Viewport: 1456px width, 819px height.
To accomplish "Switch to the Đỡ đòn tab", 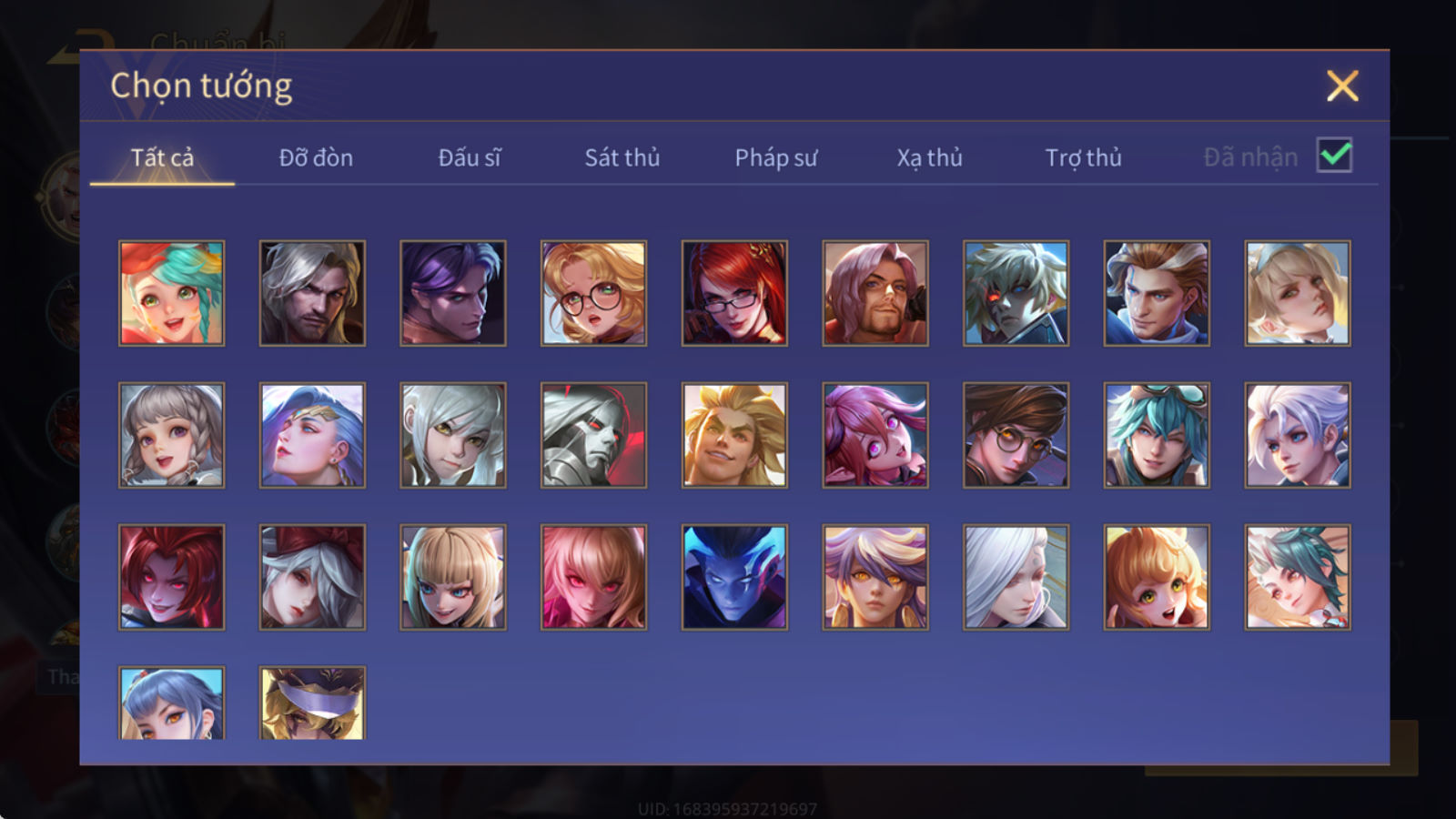I will click(x=316, y=157).
